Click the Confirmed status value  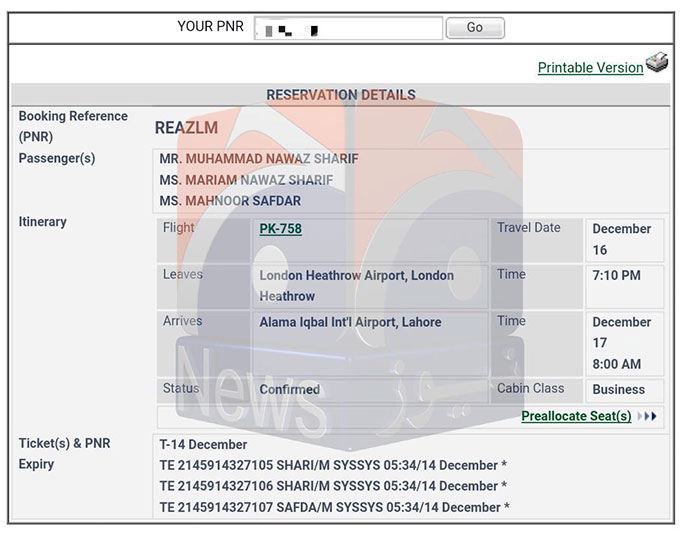click(289, 389)
